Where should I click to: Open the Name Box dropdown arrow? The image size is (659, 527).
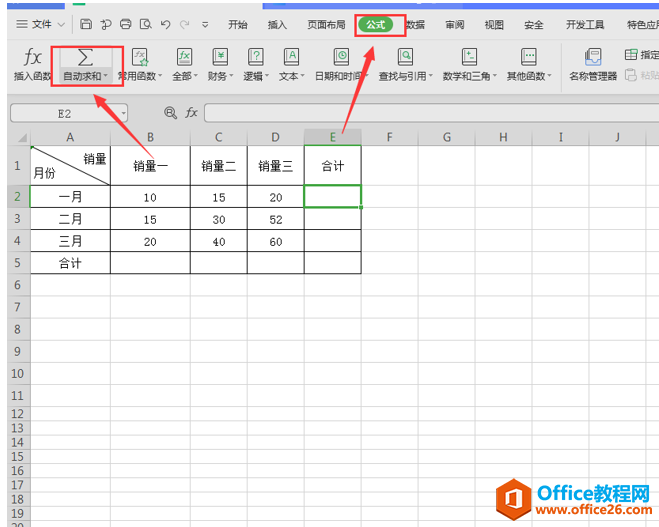(x=124, y=113)
